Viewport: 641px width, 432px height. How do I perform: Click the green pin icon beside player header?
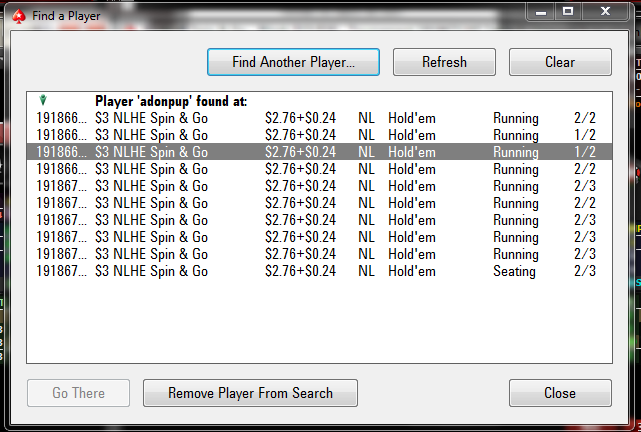[43, 99]
